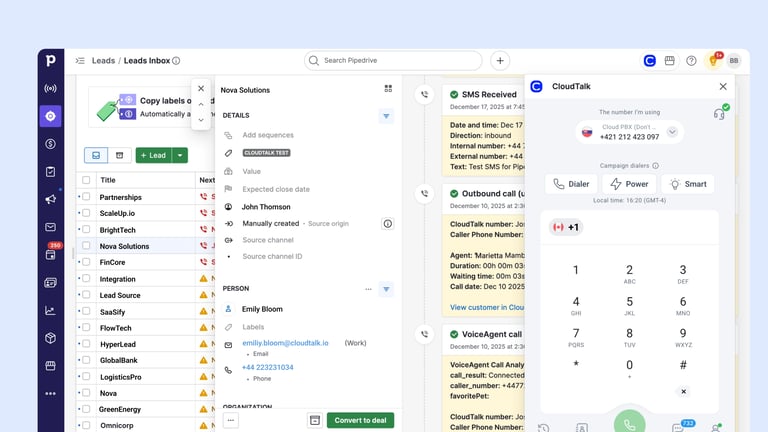
Task: Select the Smart dialer option
Action: [688, 184]
